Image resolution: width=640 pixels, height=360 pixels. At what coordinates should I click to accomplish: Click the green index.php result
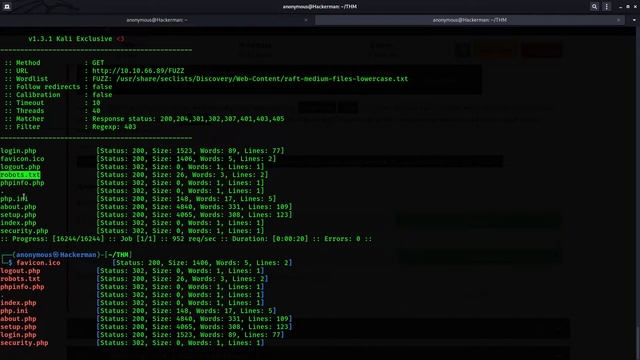tap(18, 223)
